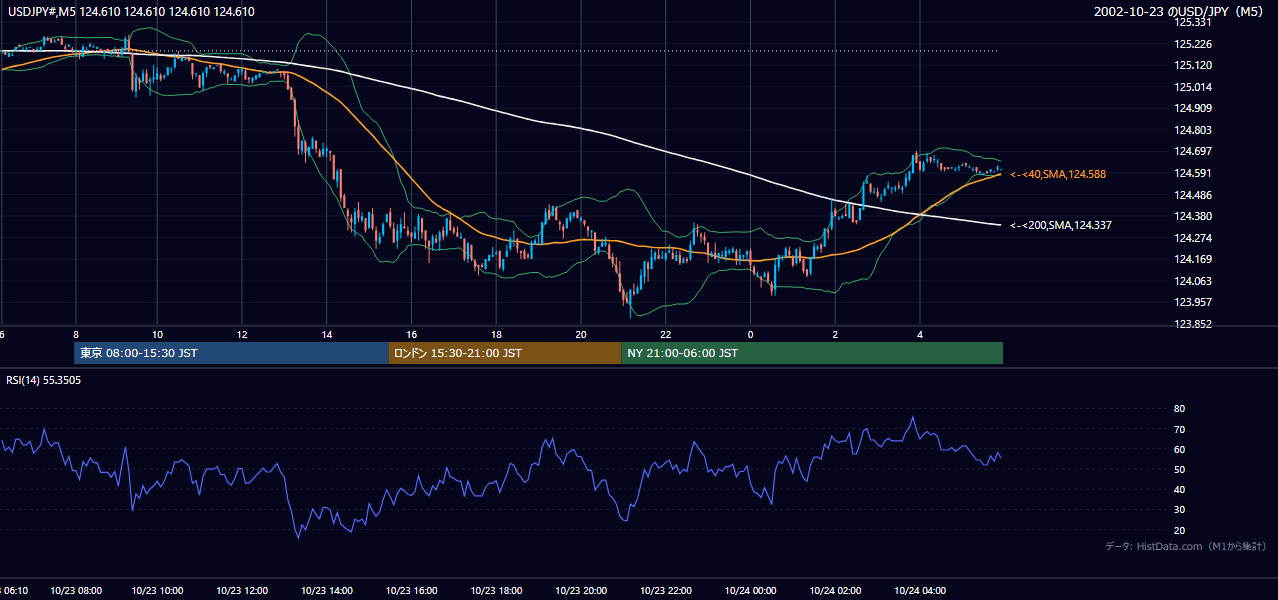Click RSI scale value 50
The image size is (1278, 600).
click(x=1179, y=469)
